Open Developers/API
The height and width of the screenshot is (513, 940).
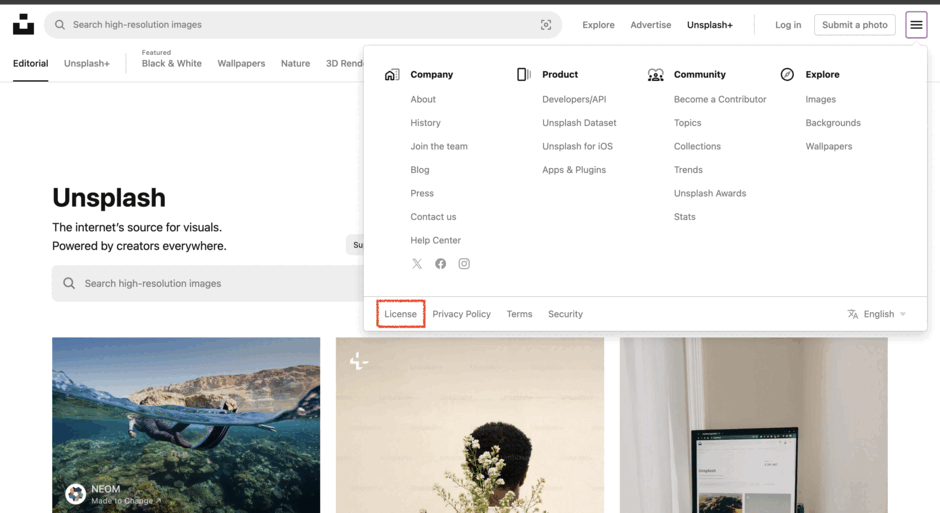[574, 99]
